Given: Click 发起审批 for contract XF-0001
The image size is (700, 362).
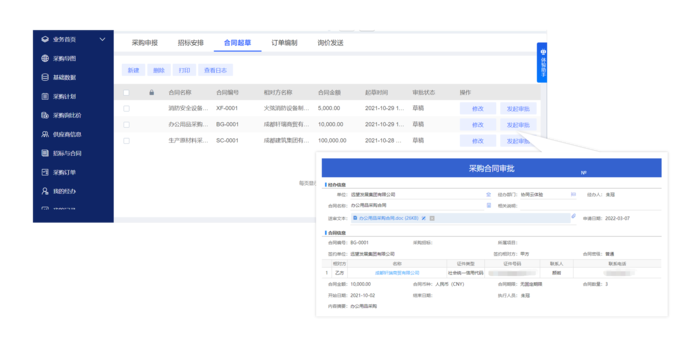Looking at the screenshot, I should 518,108.
